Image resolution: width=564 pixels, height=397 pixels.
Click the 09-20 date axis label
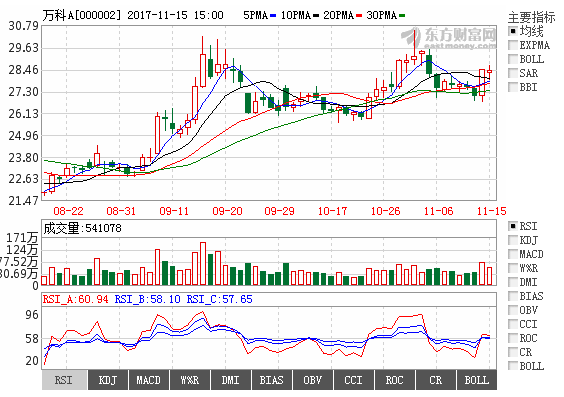pos(227,211)
